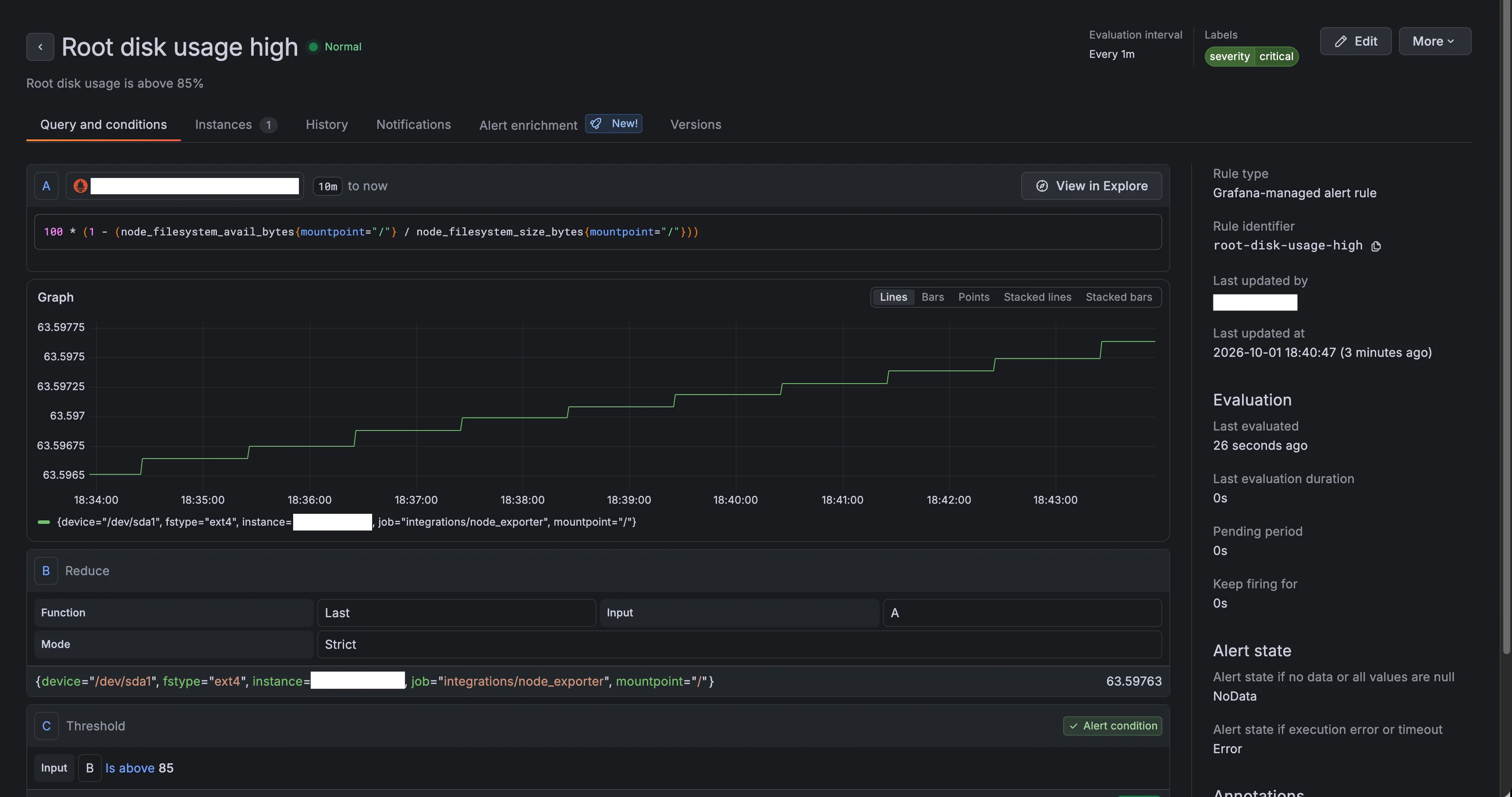Screen dimensions: 1512x797
Task: Select Stacked lines graph style
Action: [1037, 297]
